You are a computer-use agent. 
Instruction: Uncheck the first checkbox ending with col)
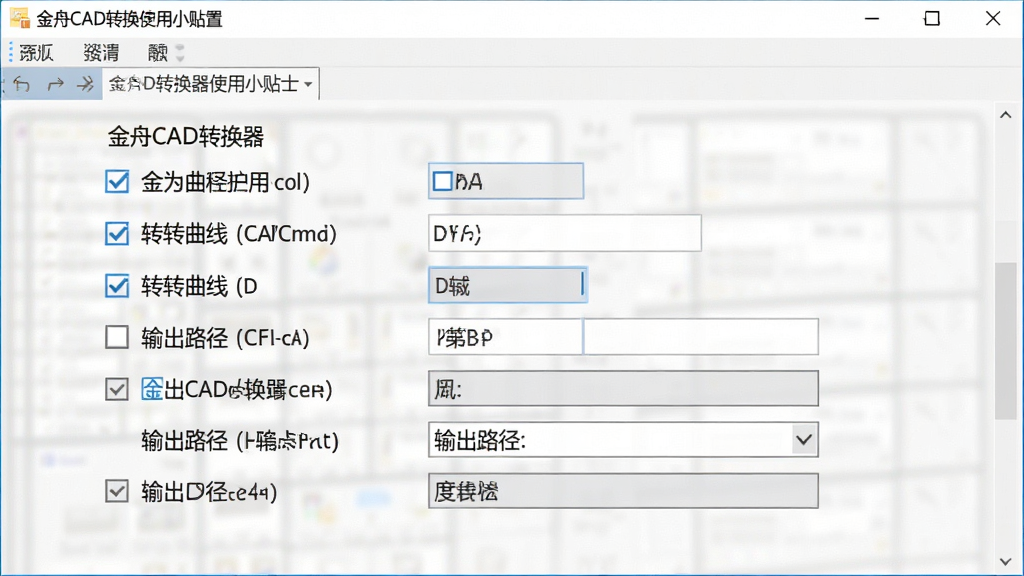click(117, 182)
